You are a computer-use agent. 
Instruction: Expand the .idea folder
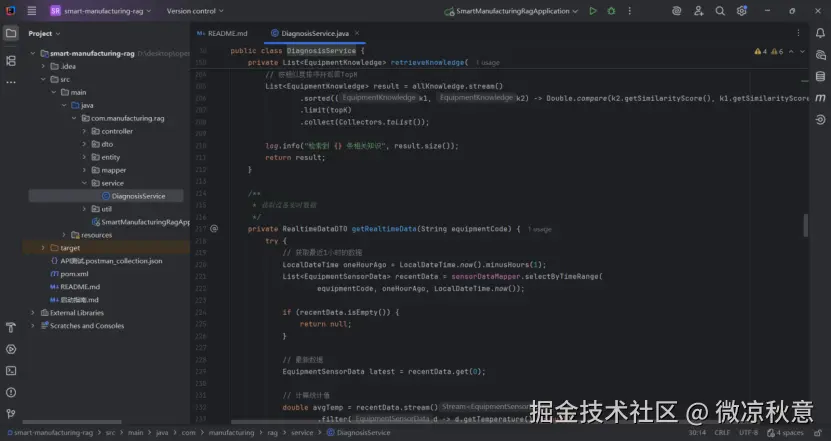tap(43, 66)
